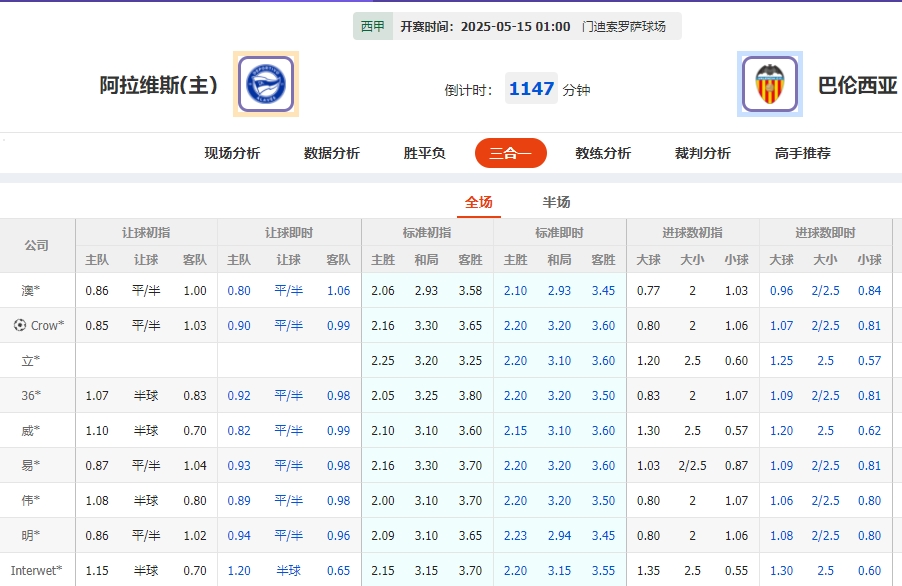Image resolution: width=902 pixels, height=586 pixels.
Task: Click the active 全场 sub-tab
Action: click(x=478, y=201)
